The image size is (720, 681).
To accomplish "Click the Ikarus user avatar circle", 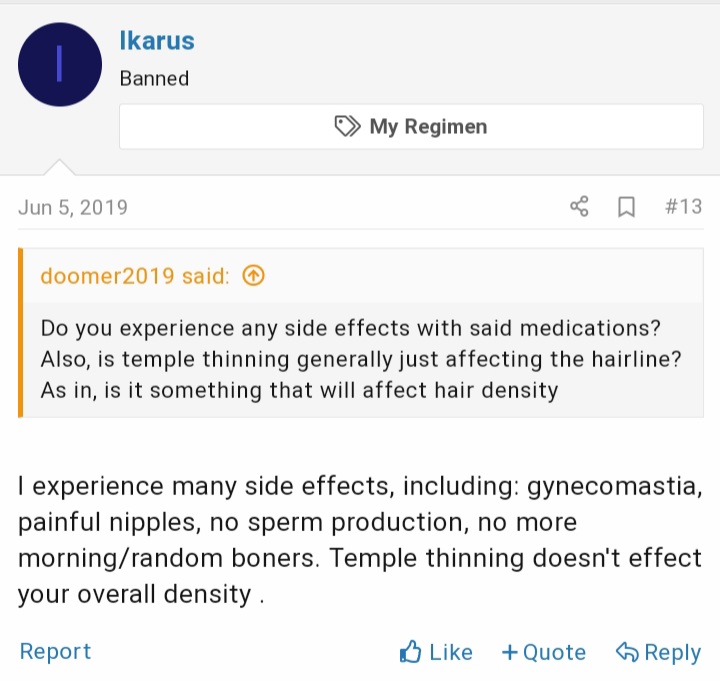I will 60,65.
